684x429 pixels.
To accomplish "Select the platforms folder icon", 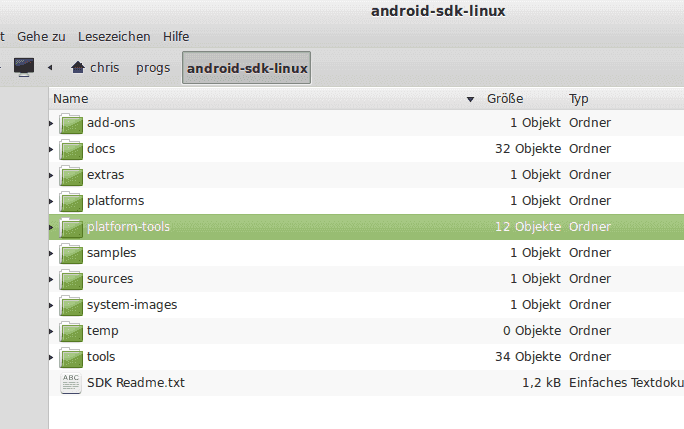I will (71, 201).
